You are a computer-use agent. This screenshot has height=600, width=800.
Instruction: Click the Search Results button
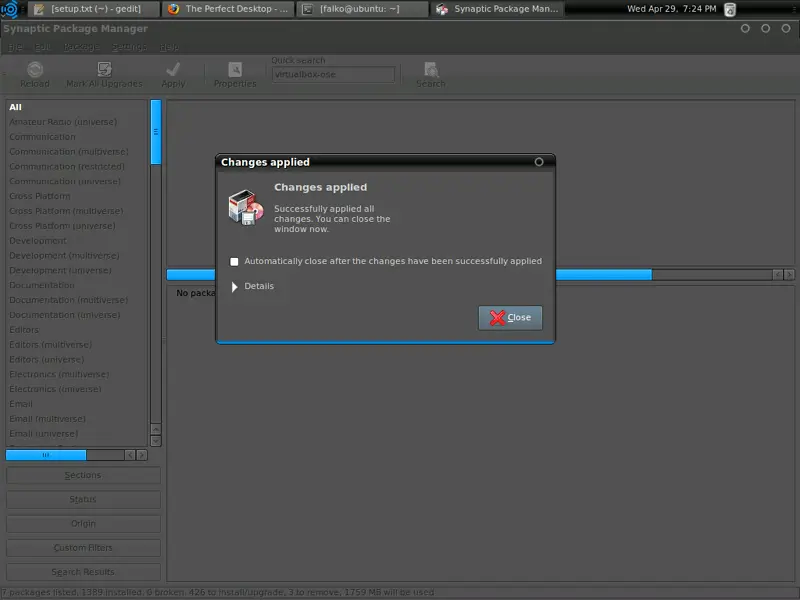tap(83, 572)
